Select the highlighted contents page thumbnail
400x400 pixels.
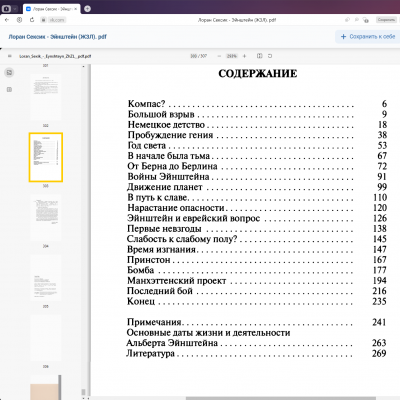[x=46, y=157]
